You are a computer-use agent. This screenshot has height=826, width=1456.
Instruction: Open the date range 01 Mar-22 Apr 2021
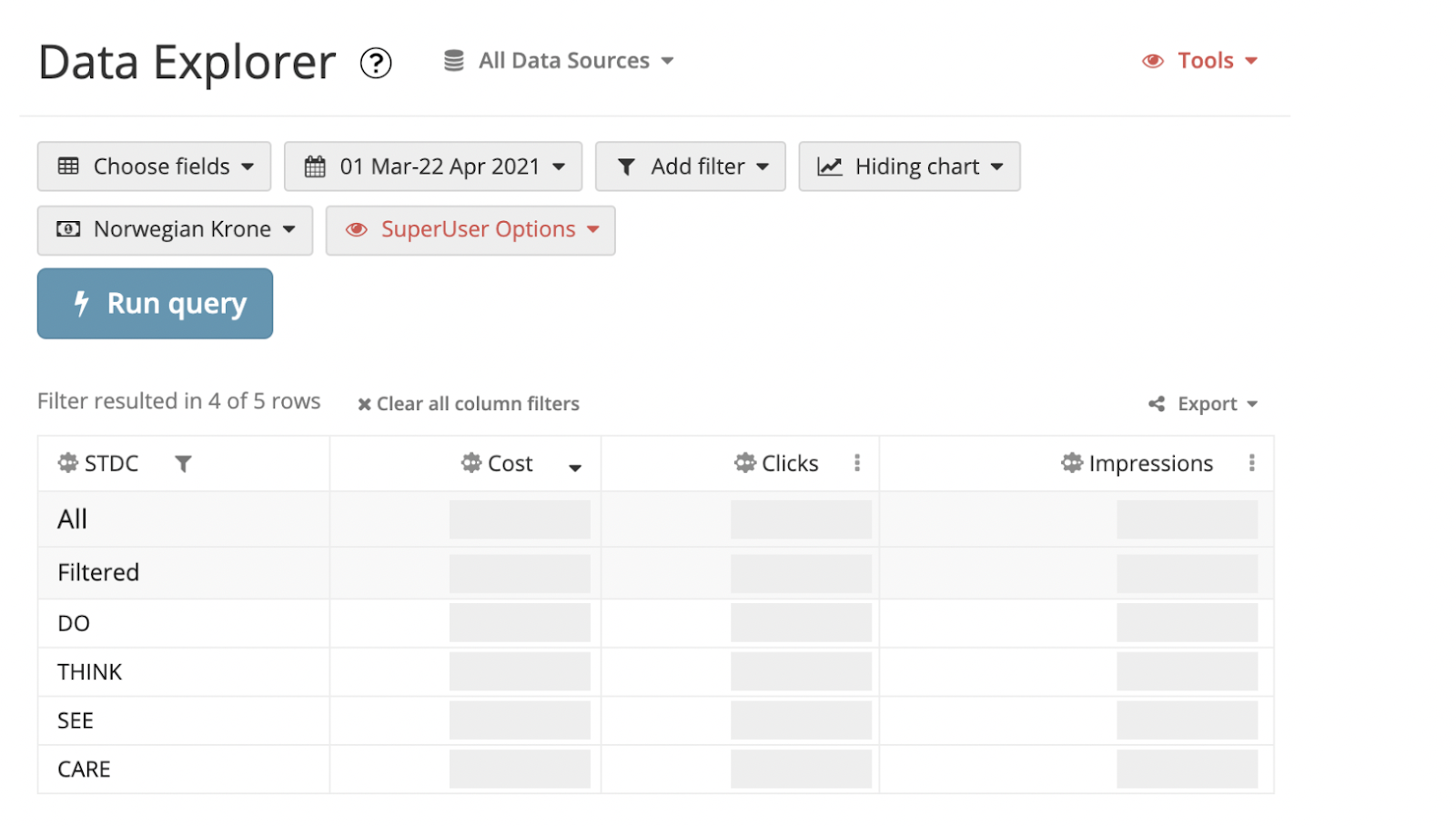point(433,166)
